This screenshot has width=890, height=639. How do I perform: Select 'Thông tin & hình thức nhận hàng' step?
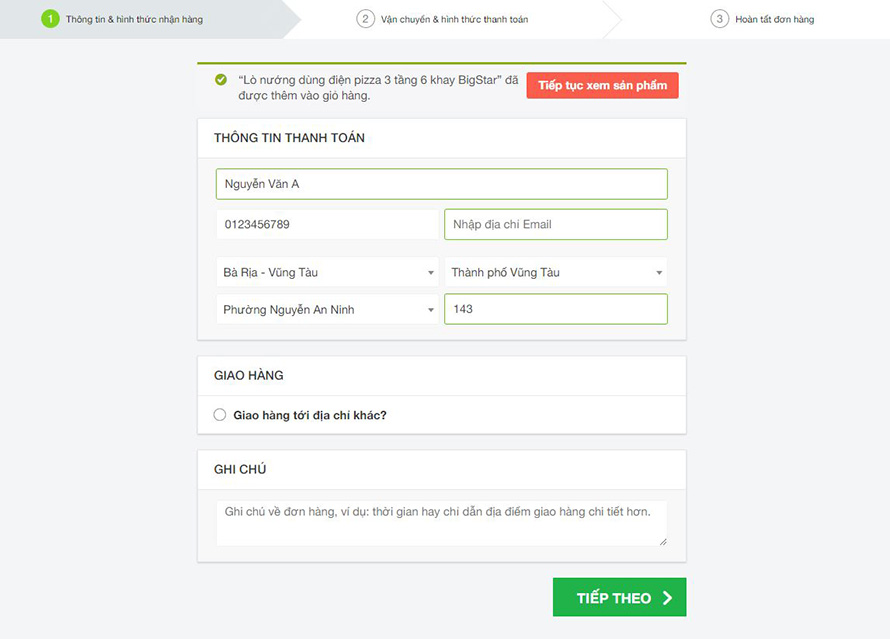tap(134, 19)
